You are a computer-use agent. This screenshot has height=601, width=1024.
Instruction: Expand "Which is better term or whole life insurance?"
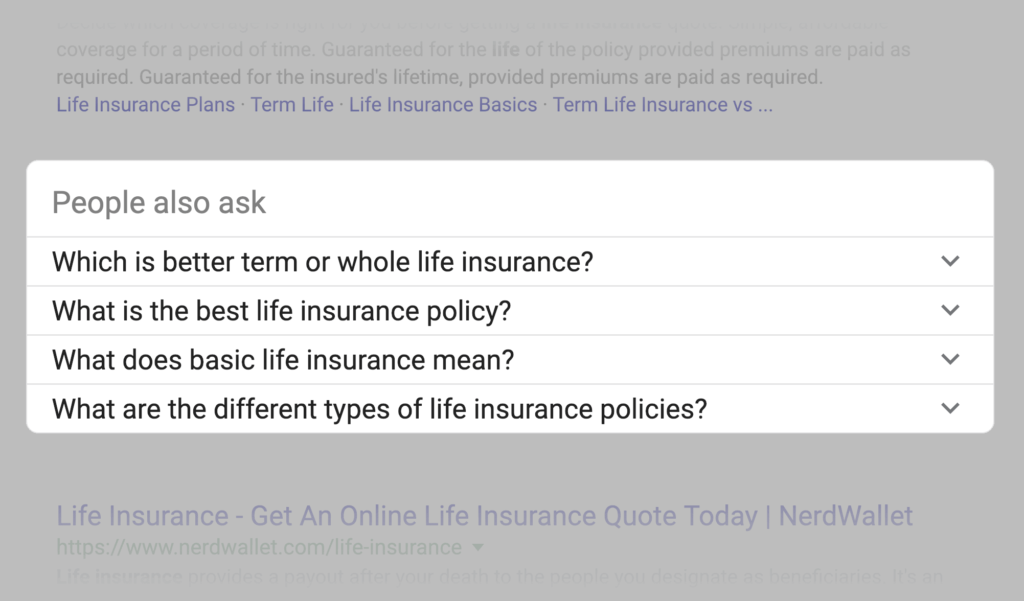[x=323, y=261]
